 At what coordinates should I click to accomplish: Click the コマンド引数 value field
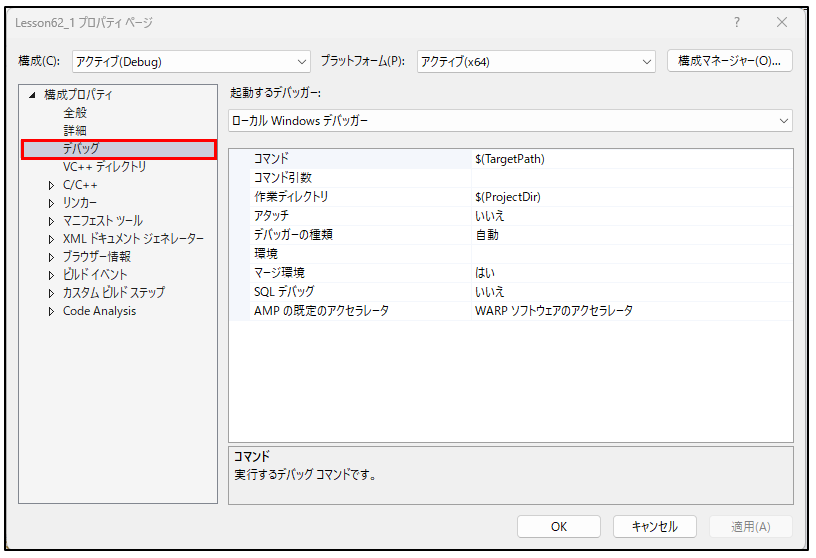click(x=630, y=178)
